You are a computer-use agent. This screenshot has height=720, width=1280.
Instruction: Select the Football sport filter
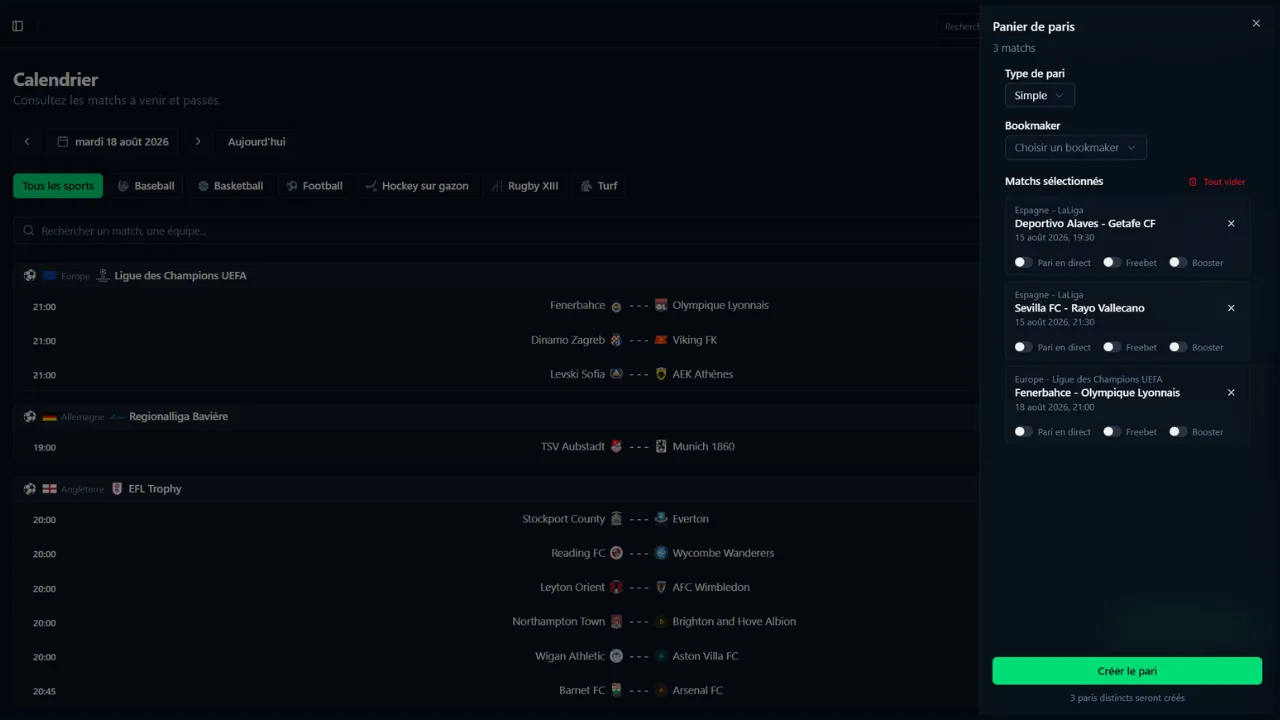[315, 186]
